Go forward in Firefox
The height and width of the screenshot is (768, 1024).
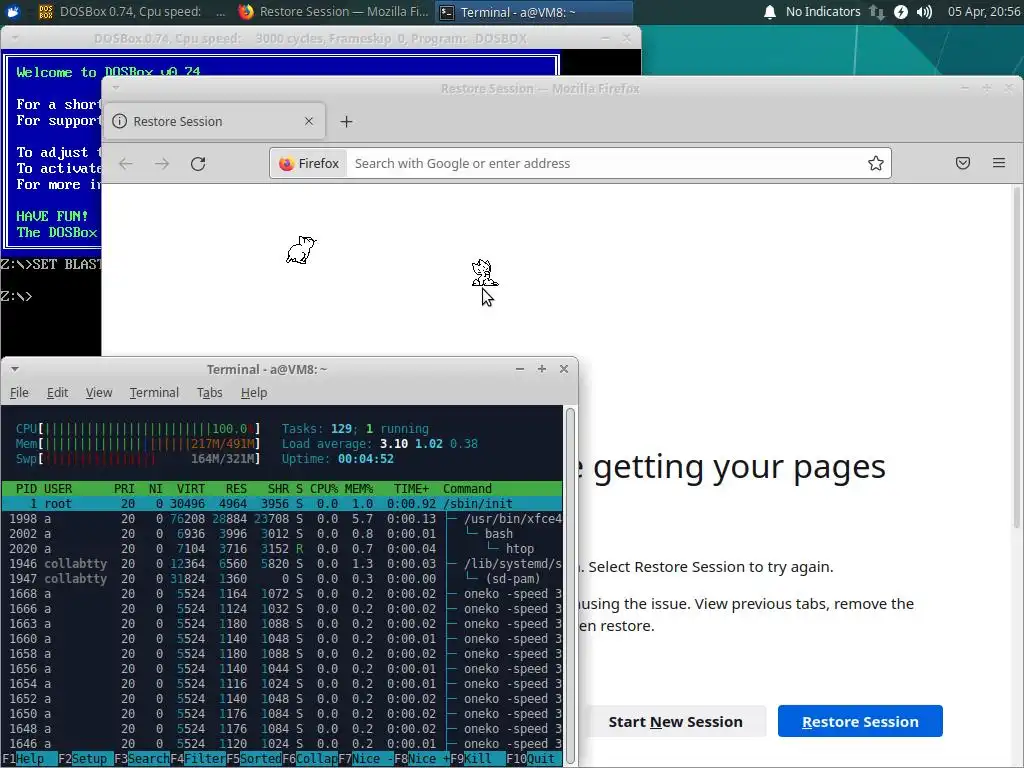point(162,163)
